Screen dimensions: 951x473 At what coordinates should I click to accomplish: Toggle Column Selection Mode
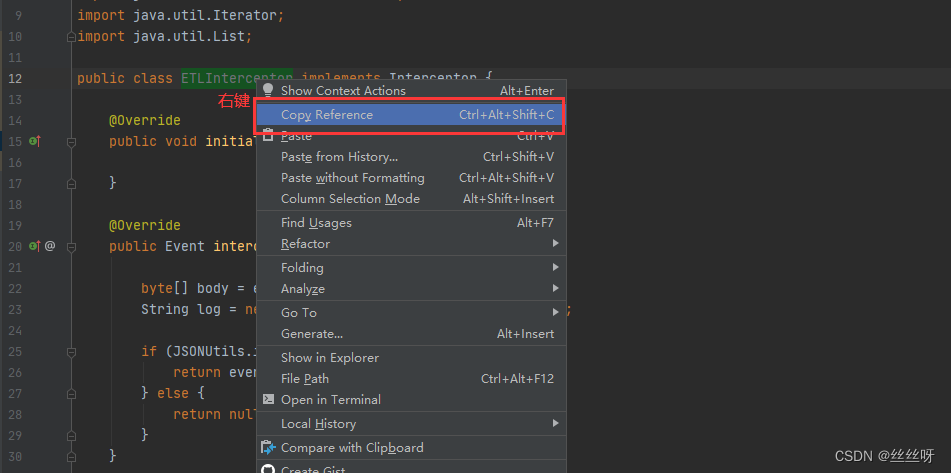coord(411,199)
